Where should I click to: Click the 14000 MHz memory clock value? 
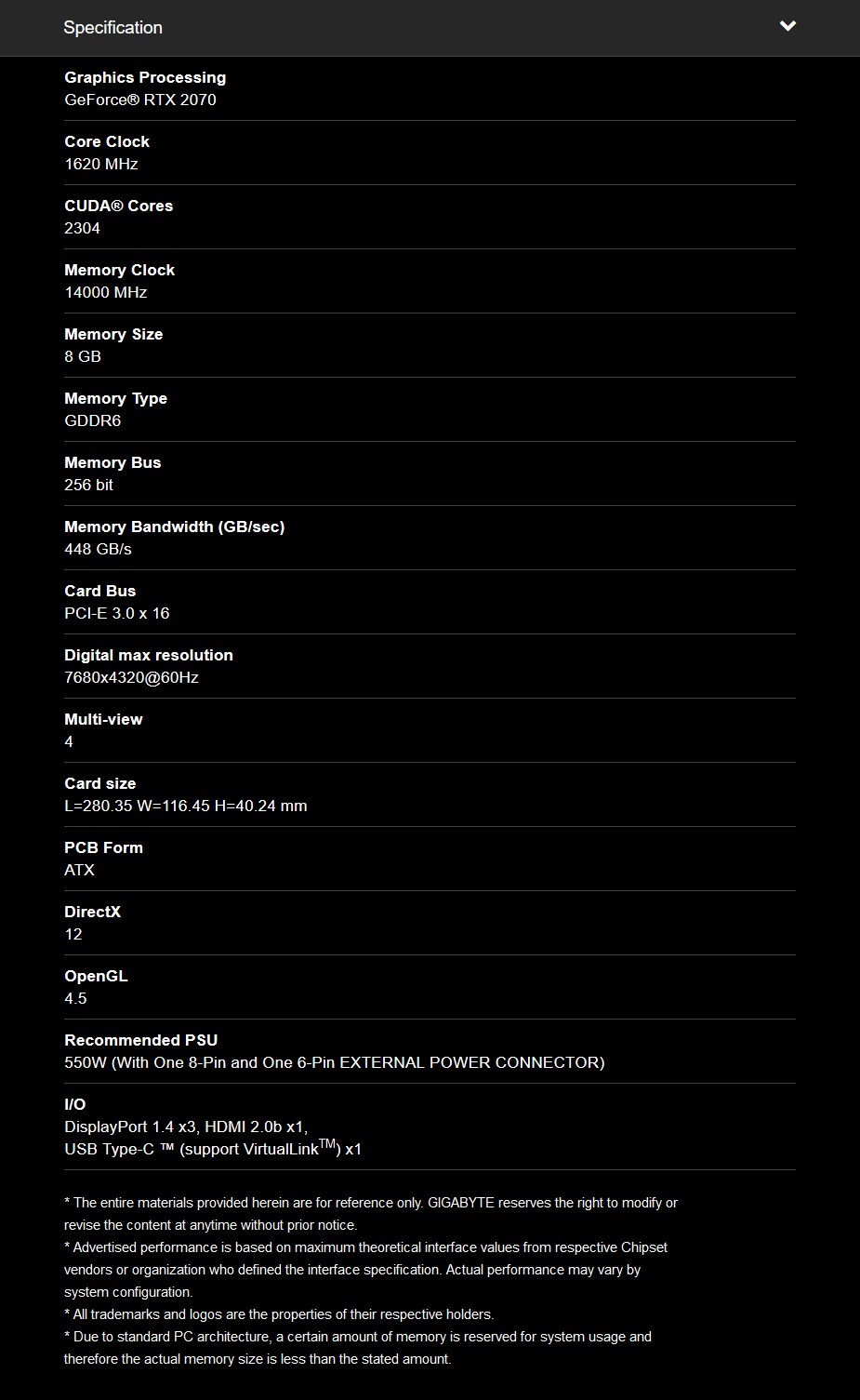[x=106, y=292]
